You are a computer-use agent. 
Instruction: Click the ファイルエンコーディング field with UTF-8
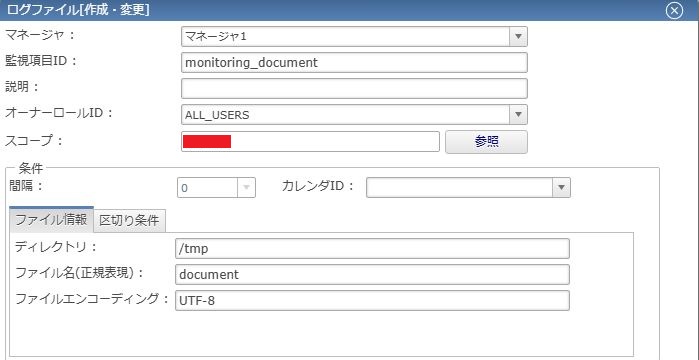[x=372, y=300]
